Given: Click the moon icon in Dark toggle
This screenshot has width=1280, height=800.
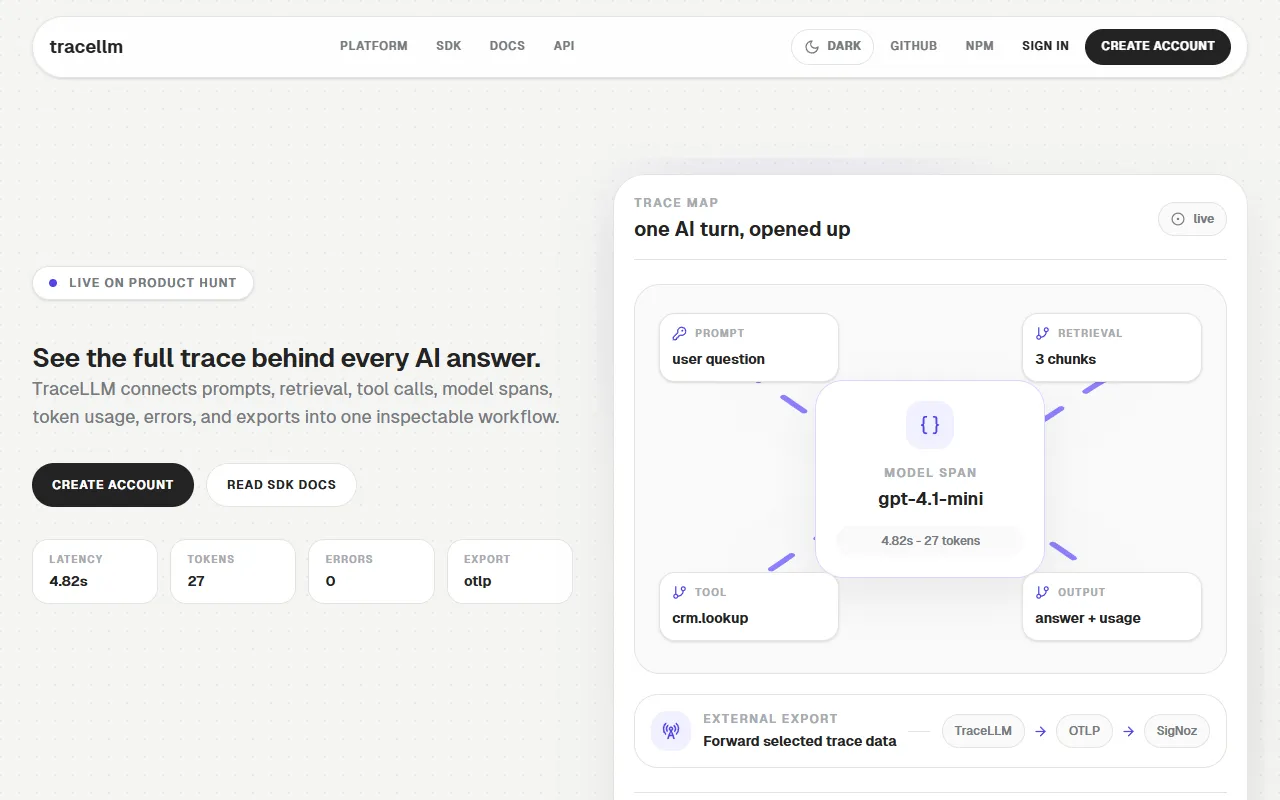Looking at the screenshot, I should point(812,46).
